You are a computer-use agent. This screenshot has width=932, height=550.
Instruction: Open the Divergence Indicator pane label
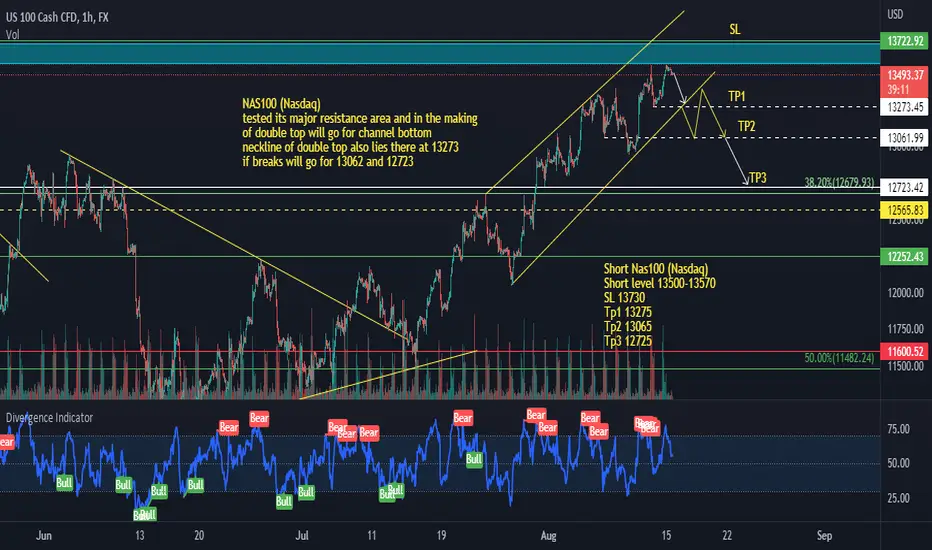49,417
